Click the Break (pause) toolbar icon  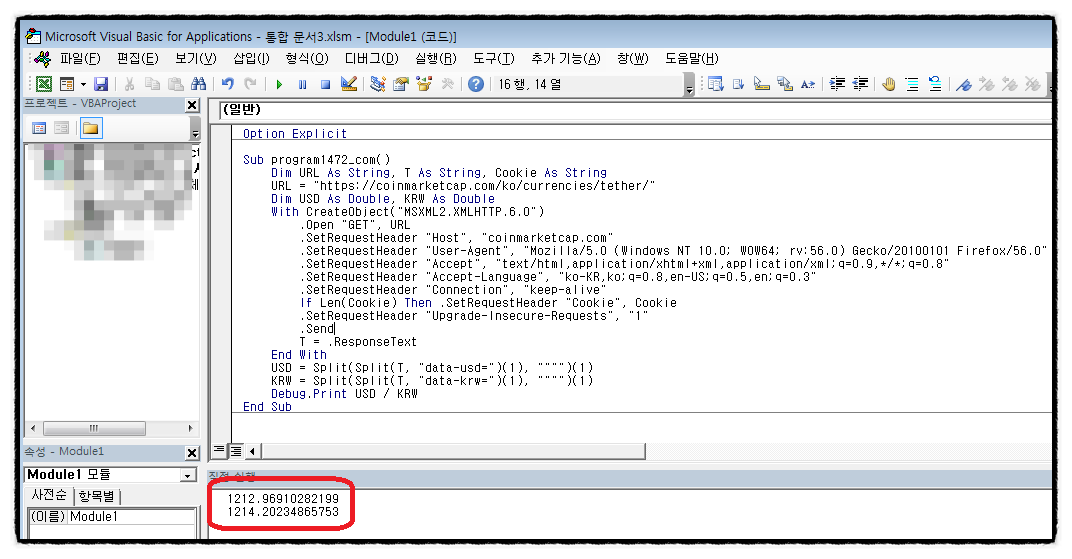pyautogui.click(x=302, y=85)
